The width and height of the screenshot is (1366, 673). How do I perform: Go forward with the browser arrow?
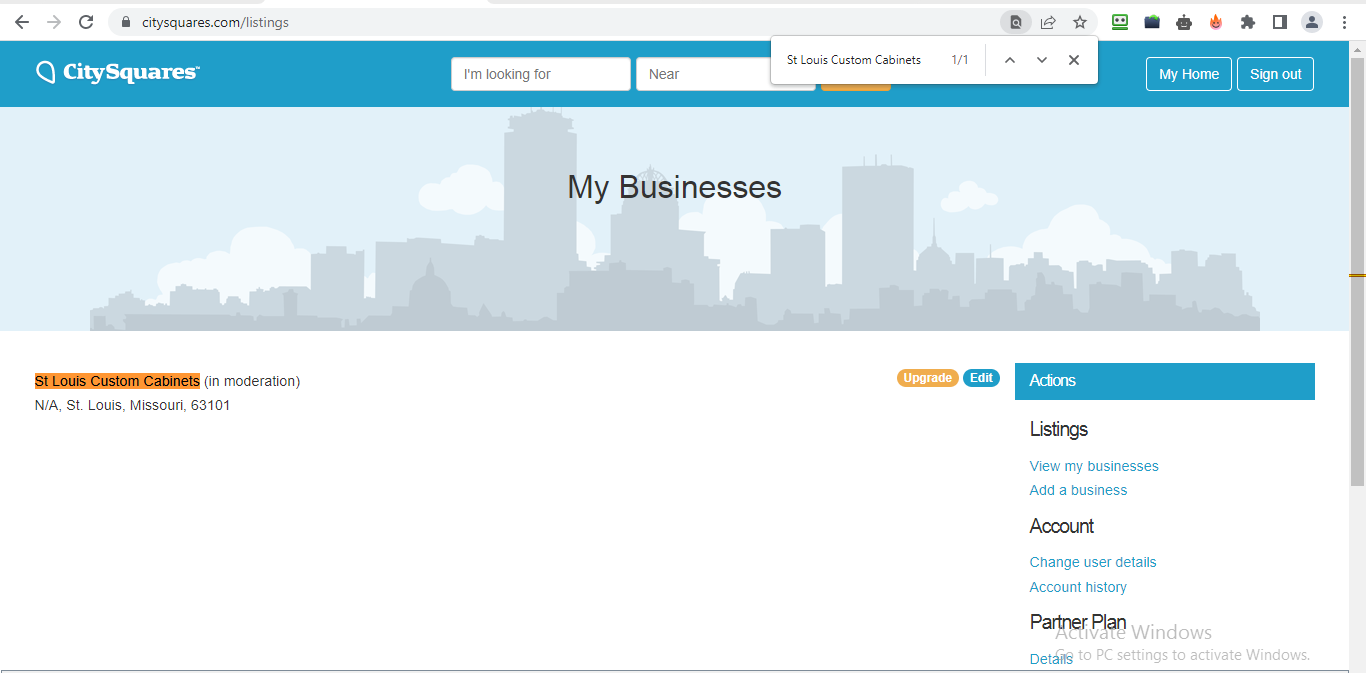(x=54, y=22)
